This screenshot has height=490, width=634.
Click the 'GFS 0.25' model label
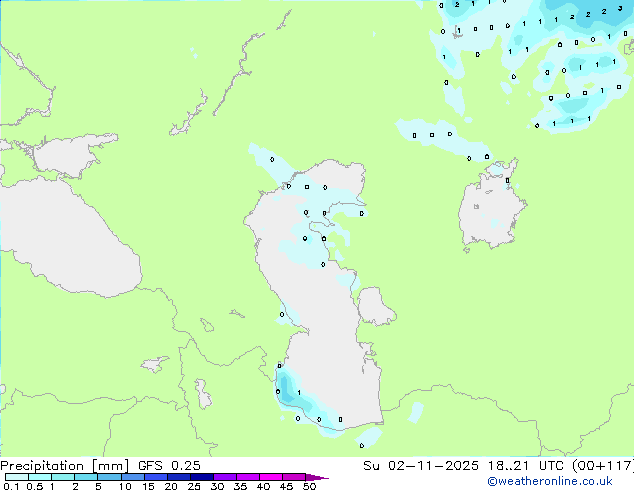(x=169, y=466)
